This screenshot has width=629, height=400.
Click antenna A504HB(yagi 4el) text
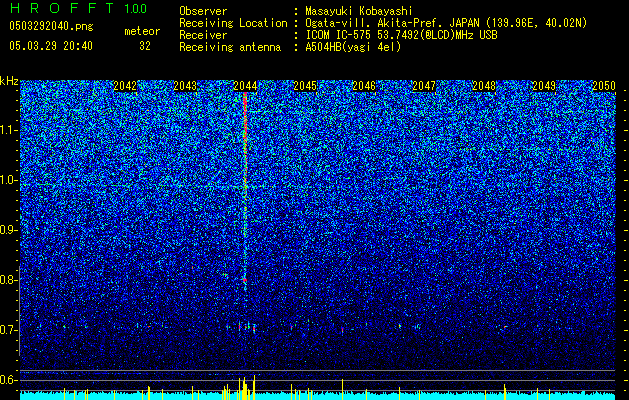353,47
